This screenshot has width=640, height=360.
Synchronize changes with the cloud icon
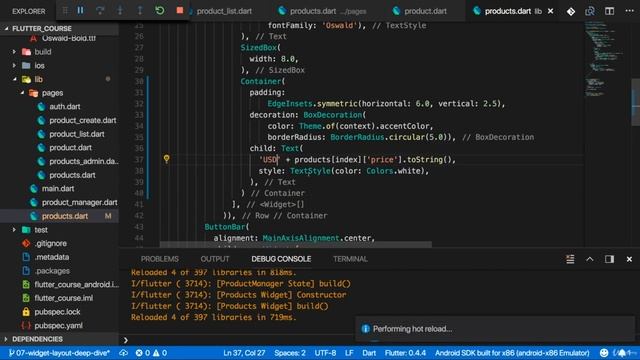pyautogui.click(x=123, y=353)
